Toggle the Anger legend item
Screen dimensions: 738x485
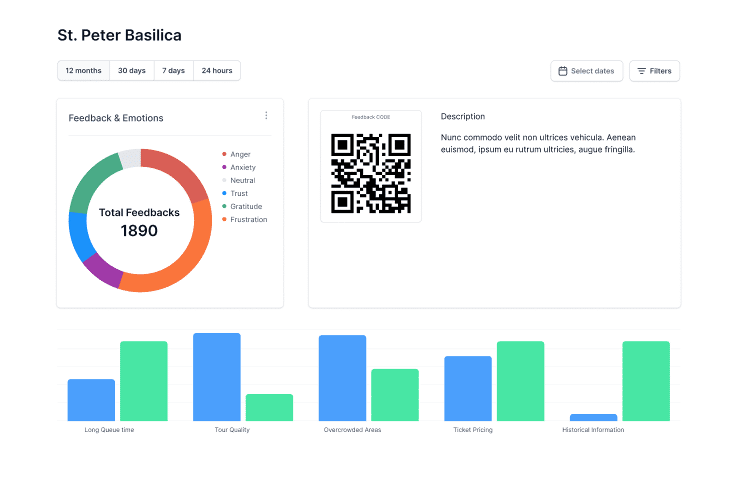point(240,154)
